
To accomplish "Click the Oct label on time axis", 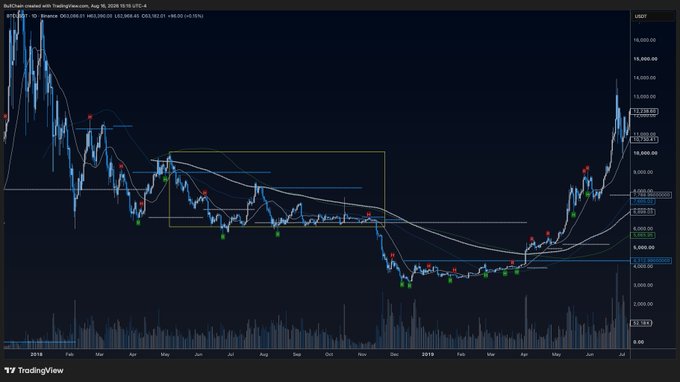I will 329,354.
